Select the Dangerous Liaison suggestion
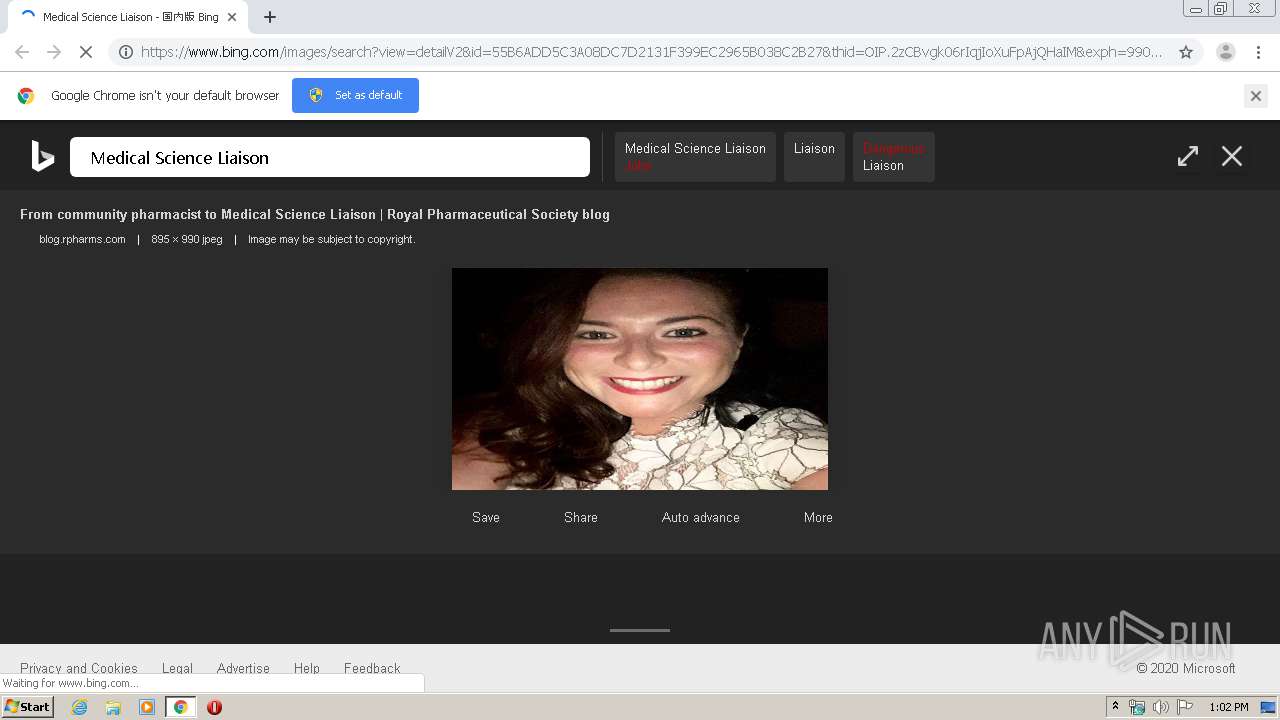 (x=894, y=157)
